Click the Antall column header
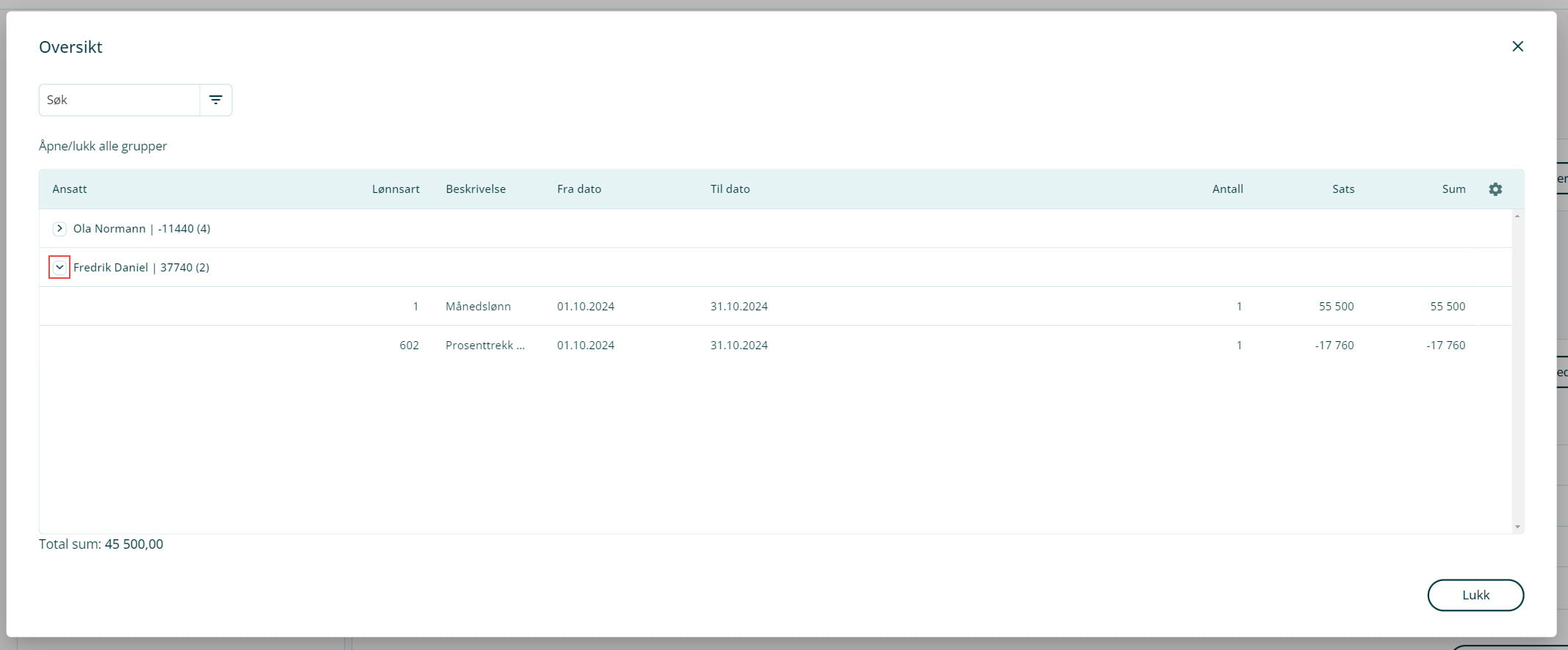 (x=1227, y=189)
